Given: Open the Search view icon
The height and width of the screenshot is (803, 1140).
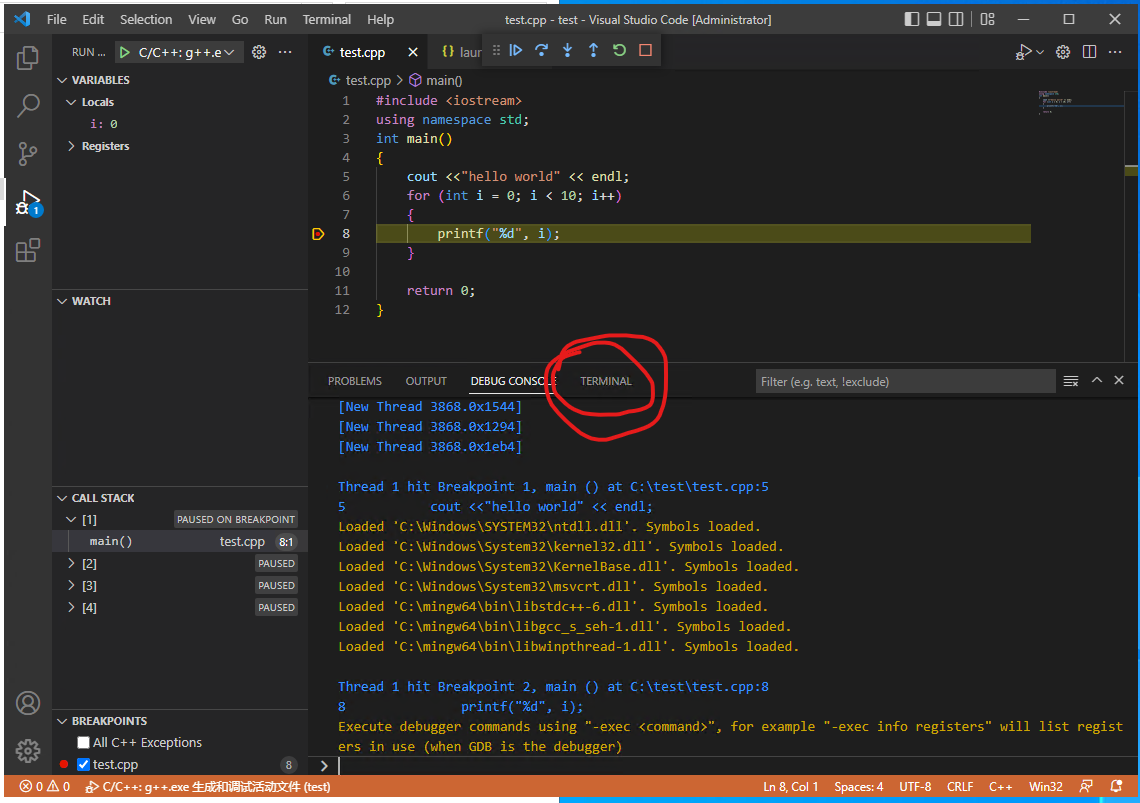Looking at the screenshot, I should coord(28,105).
